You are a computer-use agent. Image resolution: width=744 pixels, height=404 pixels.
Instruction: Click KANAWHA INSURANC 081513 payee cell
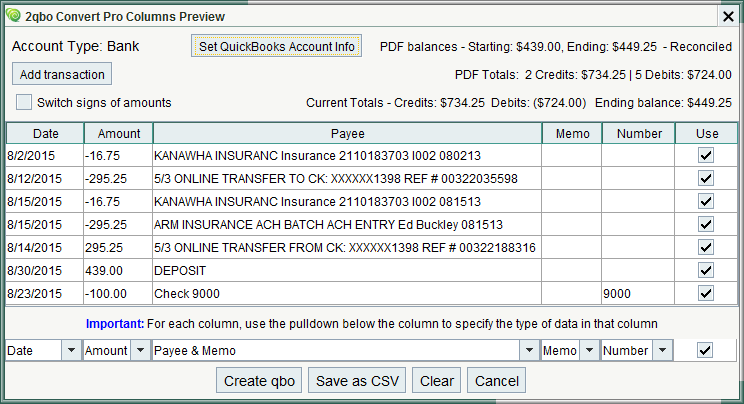(x=347, y=201)
